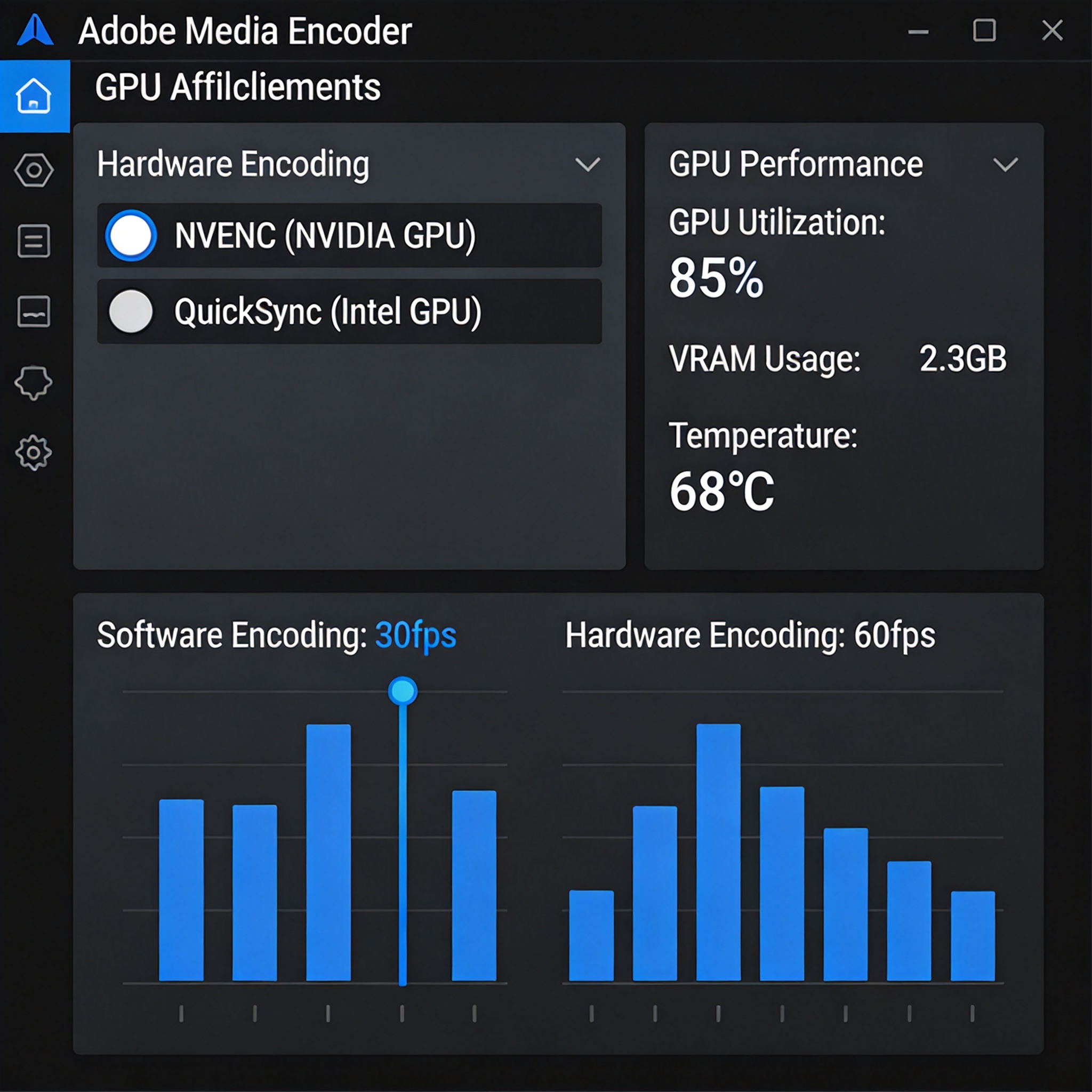This screenshot has width=1092, height=1092.
Task: Minimize the Adobe Media Encoder window
Action: [x=919, y=31]
